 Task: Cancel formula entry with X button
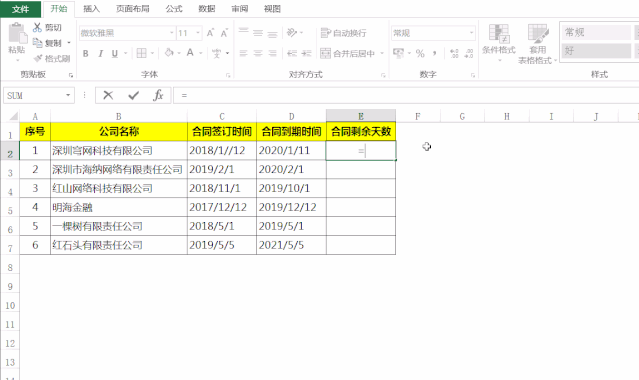pos(108,95)
